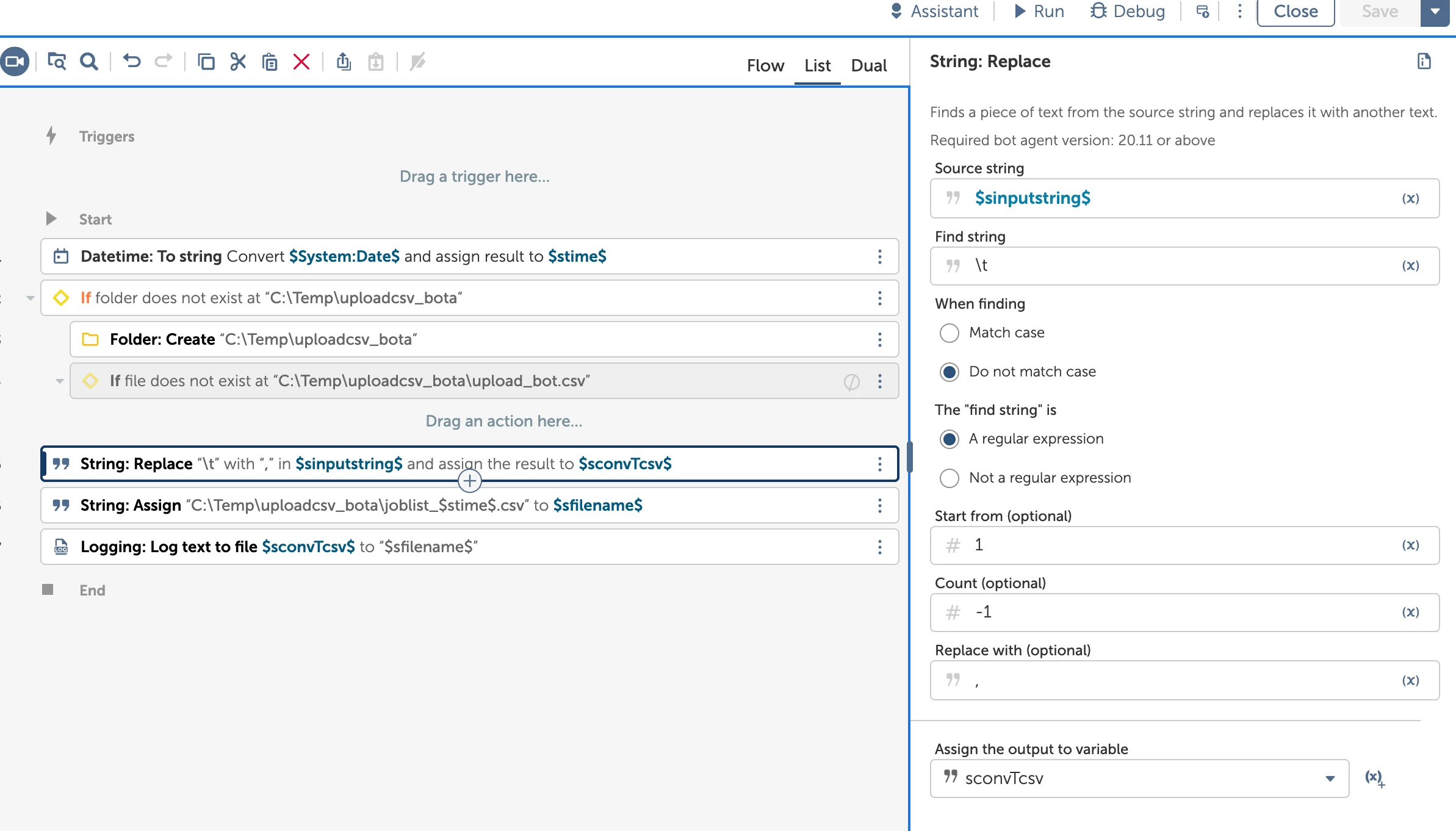Open the variables panel icon in header
The width and height of the screenshot is (1456, 831).
point(1202,12)
